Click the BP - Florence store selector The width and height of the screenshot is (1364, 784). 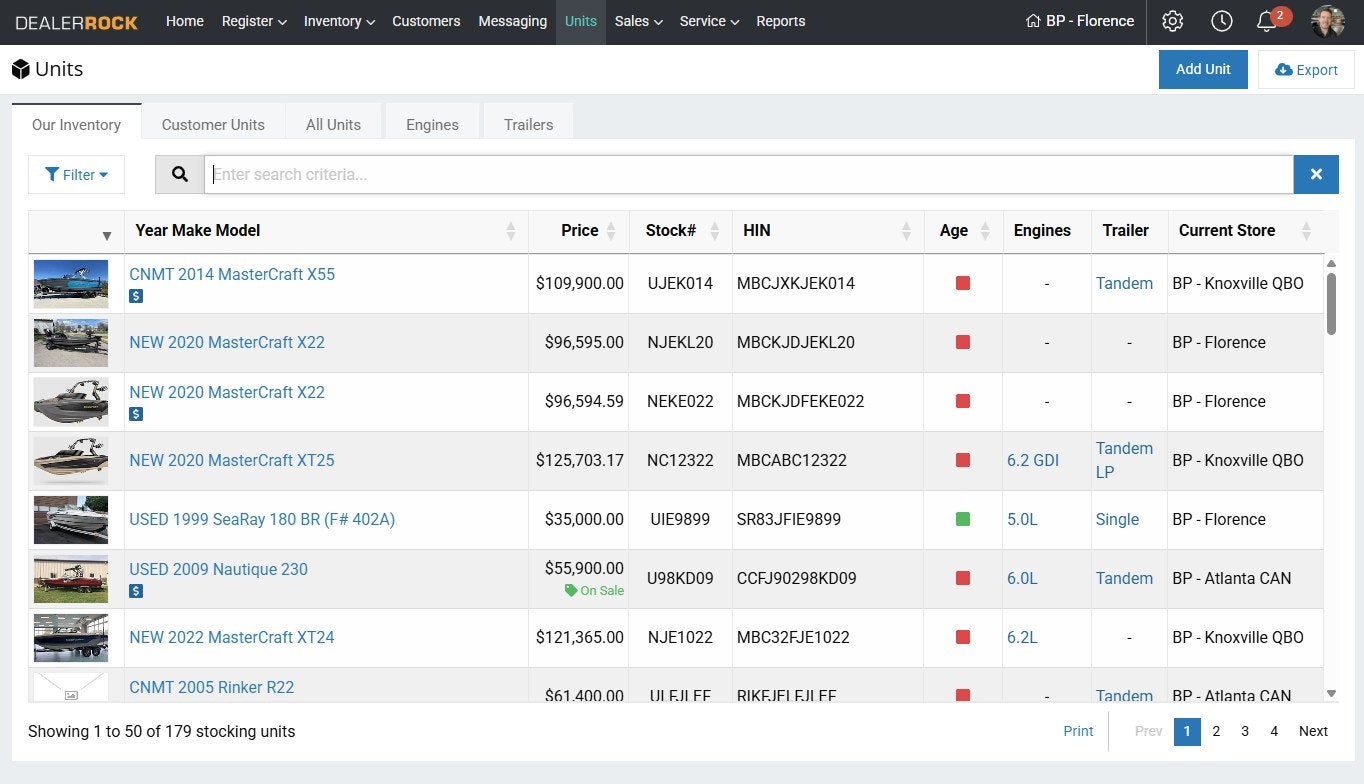pos(1080,21)
